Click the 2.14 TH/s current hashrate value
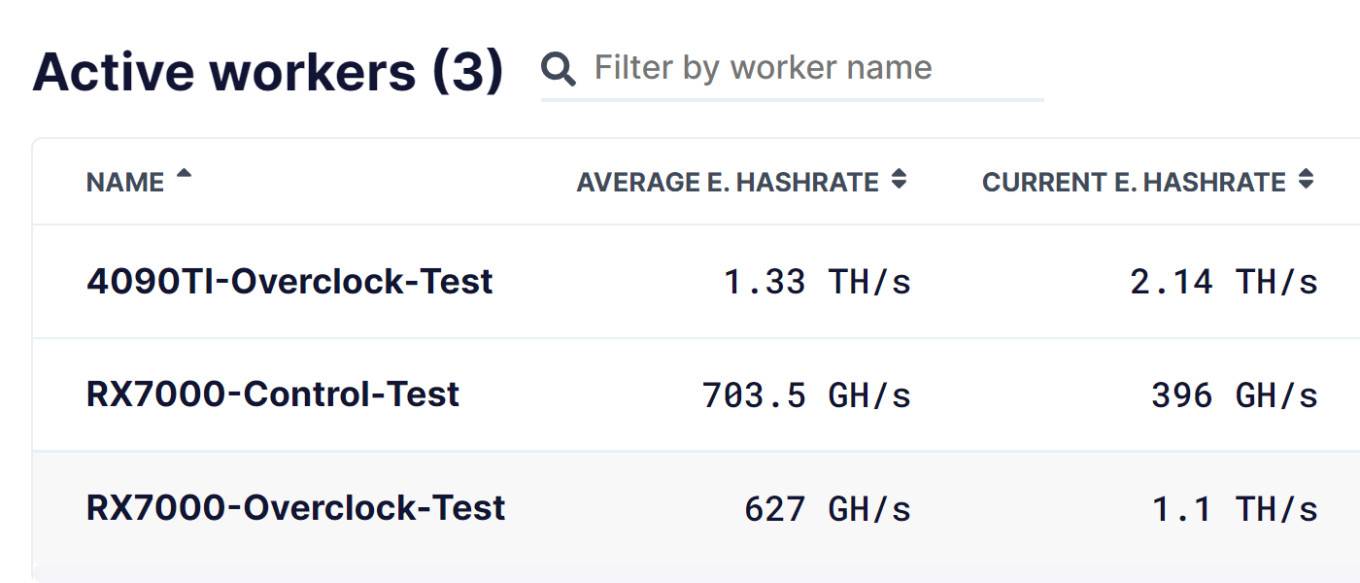Viewport: 1360px width, 583px height. pyautogui.click(x=1223, y=283)
